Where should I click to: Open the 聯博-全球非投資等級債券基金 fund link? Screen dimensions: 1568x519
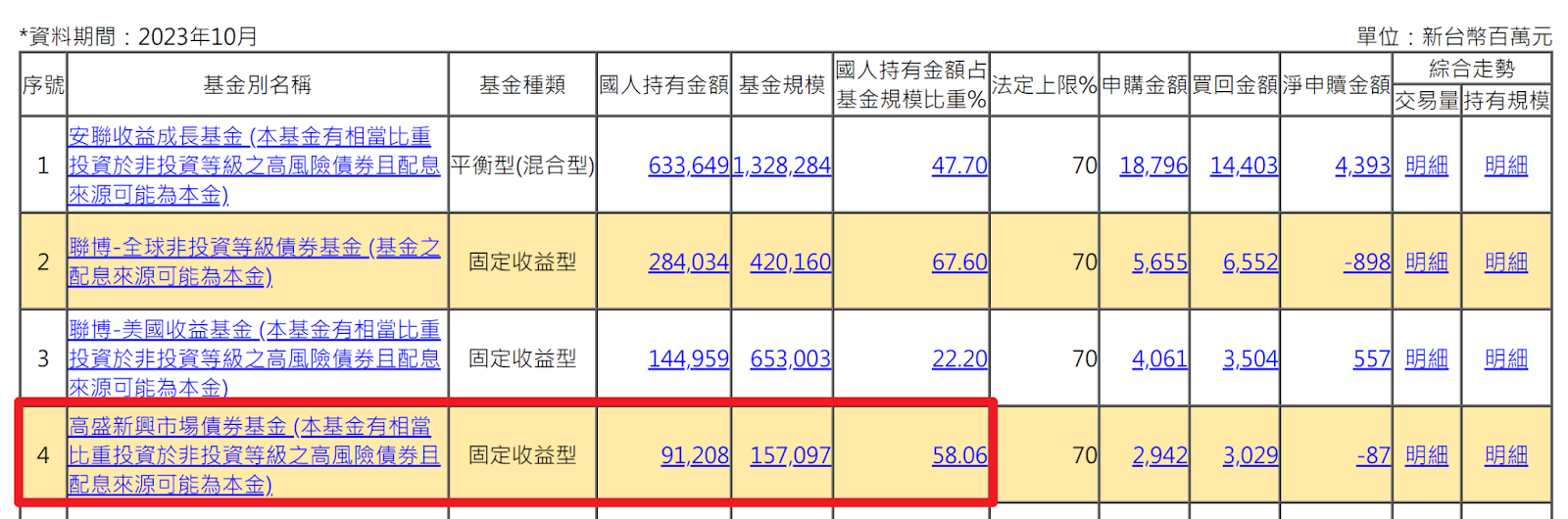(x=255, y=261)
